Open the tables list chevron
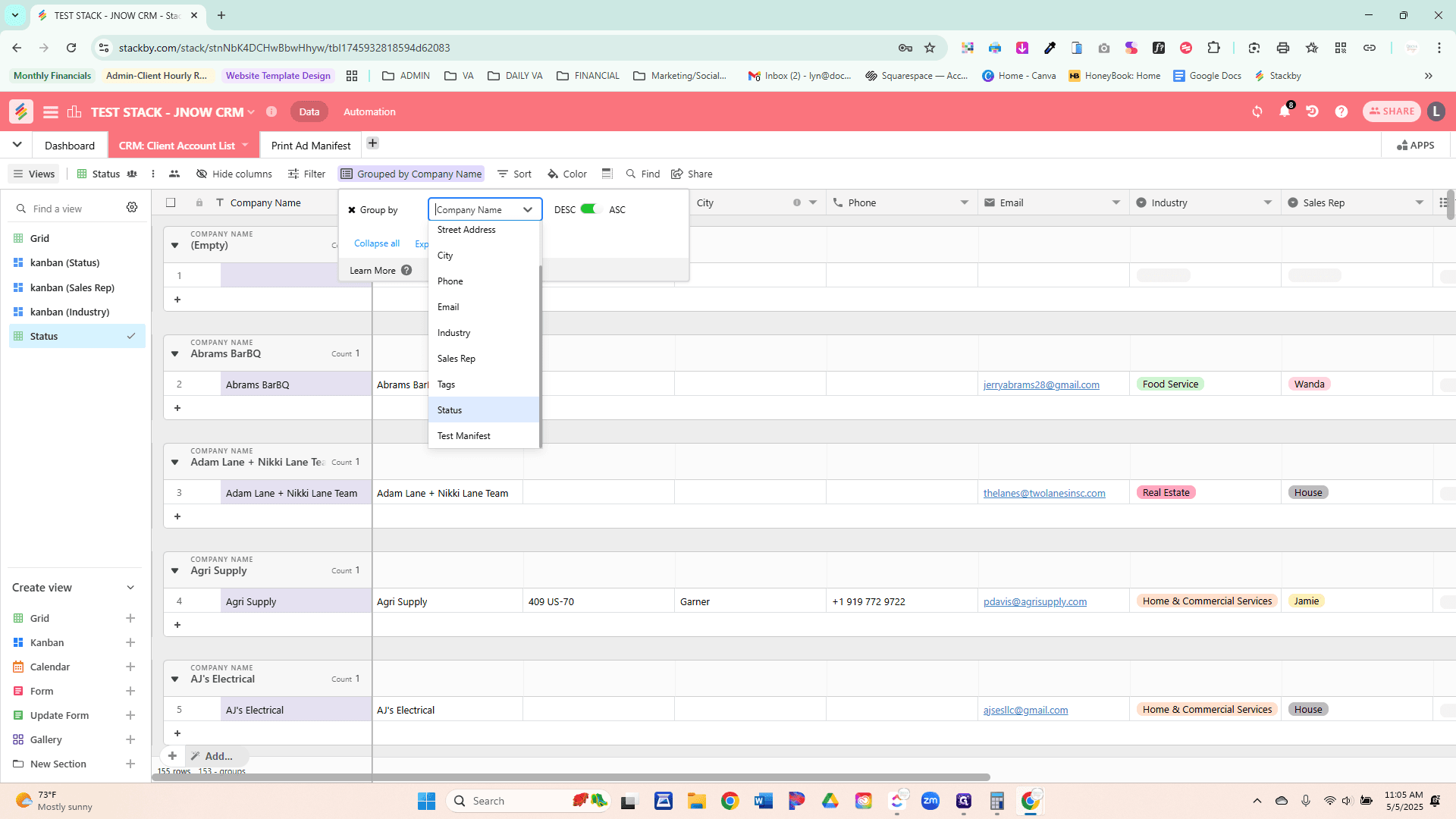 (x=17, y=144)
